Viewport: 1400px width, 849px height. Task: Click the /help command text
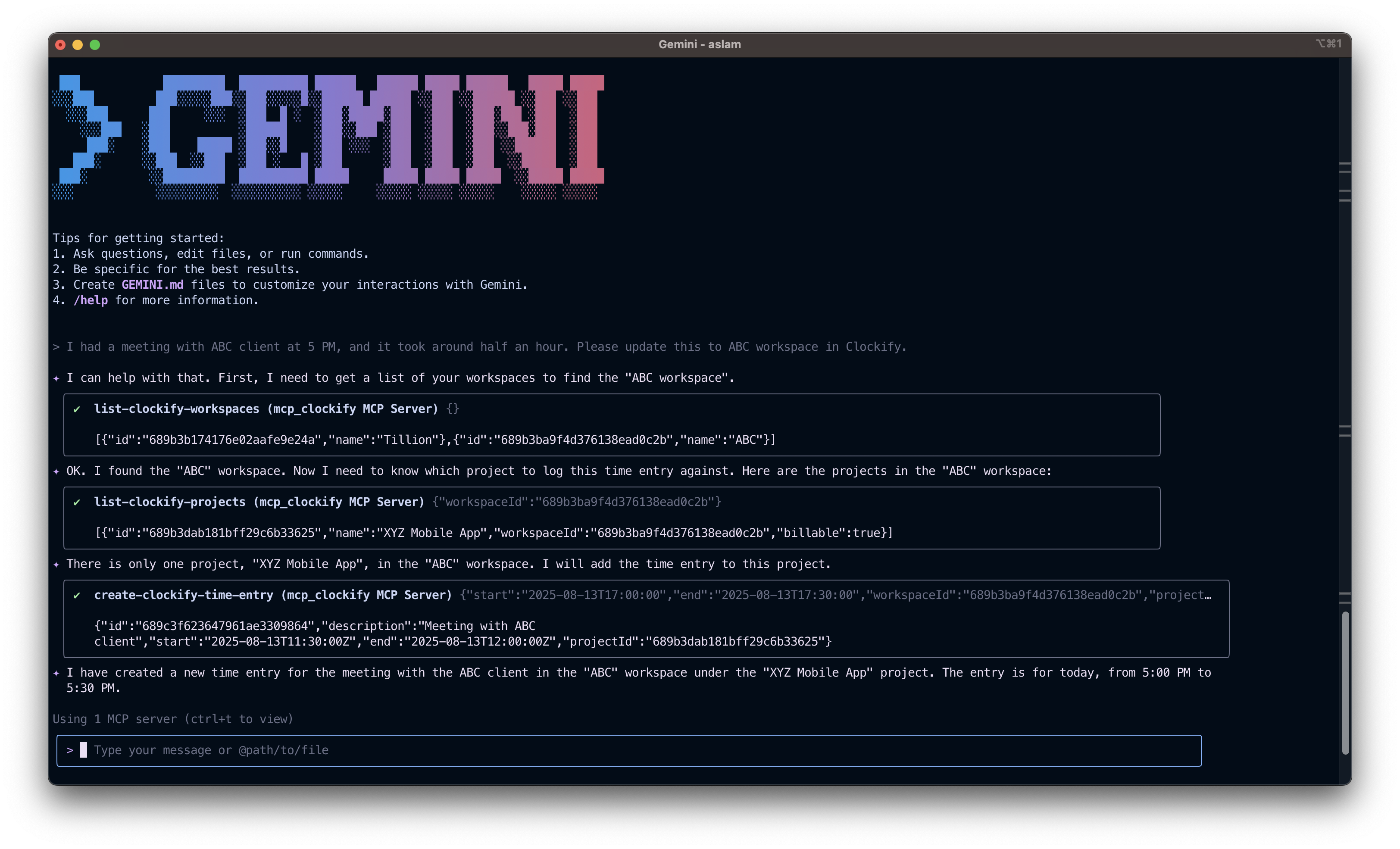point(91,301)
